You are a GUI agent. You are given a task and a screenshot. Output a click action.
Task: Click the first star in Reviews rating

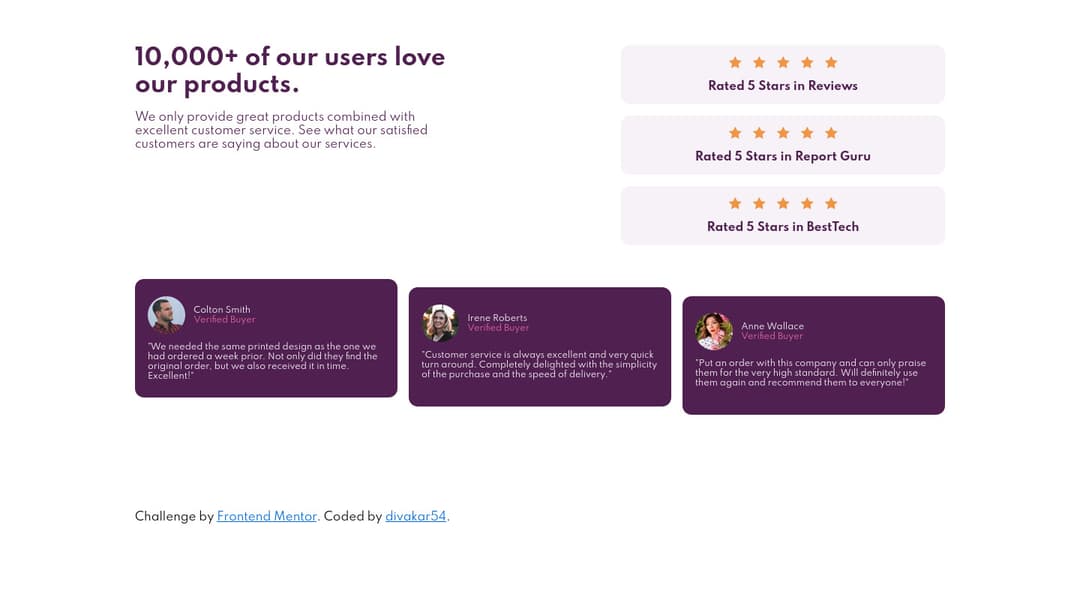735,62
